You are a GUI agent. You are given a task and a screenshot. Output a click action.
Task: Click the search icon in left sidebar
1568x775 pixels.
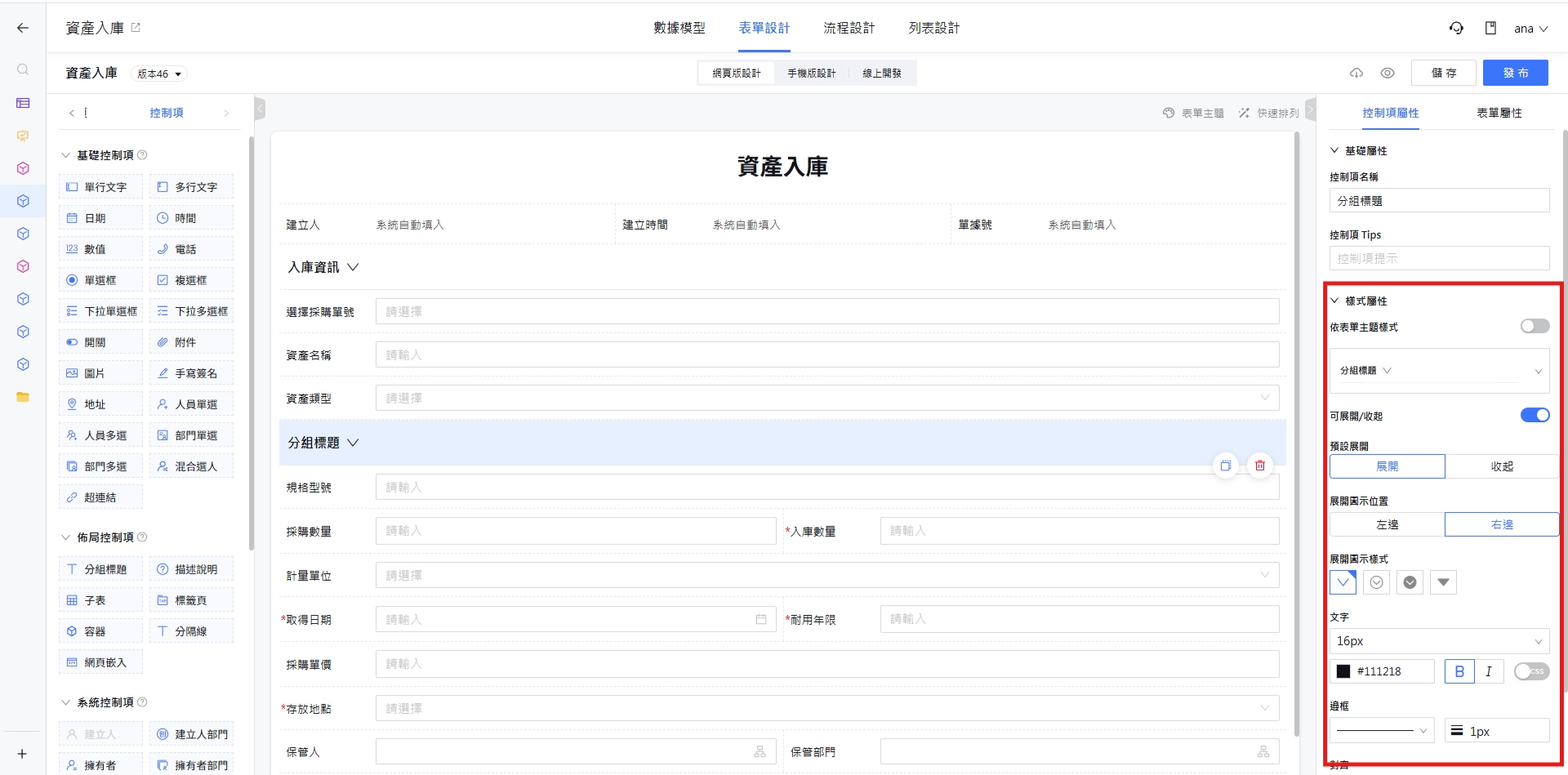click(23, 69)
